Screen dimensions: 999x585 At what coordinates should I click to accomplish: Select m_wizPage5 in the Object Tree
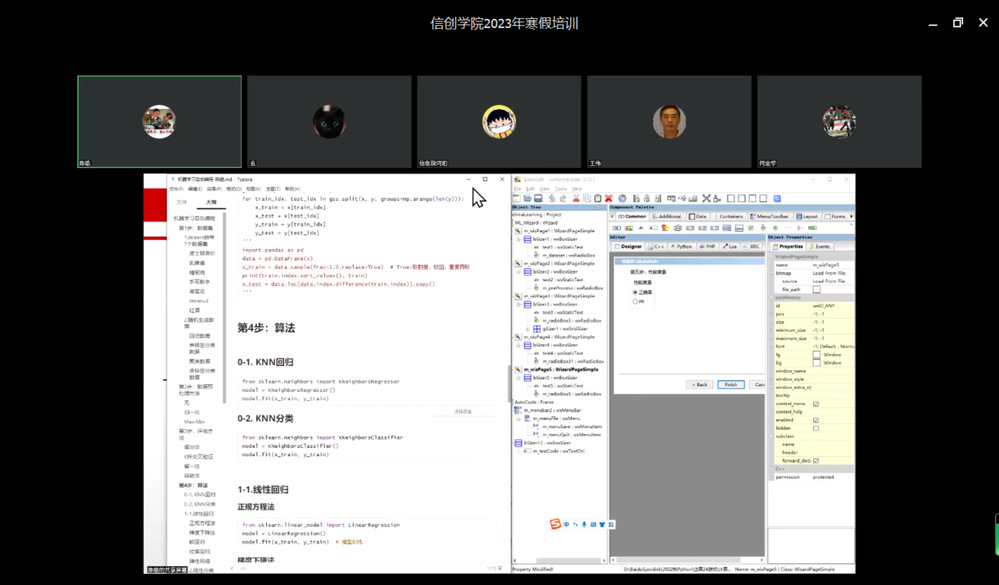click(561, 370)
